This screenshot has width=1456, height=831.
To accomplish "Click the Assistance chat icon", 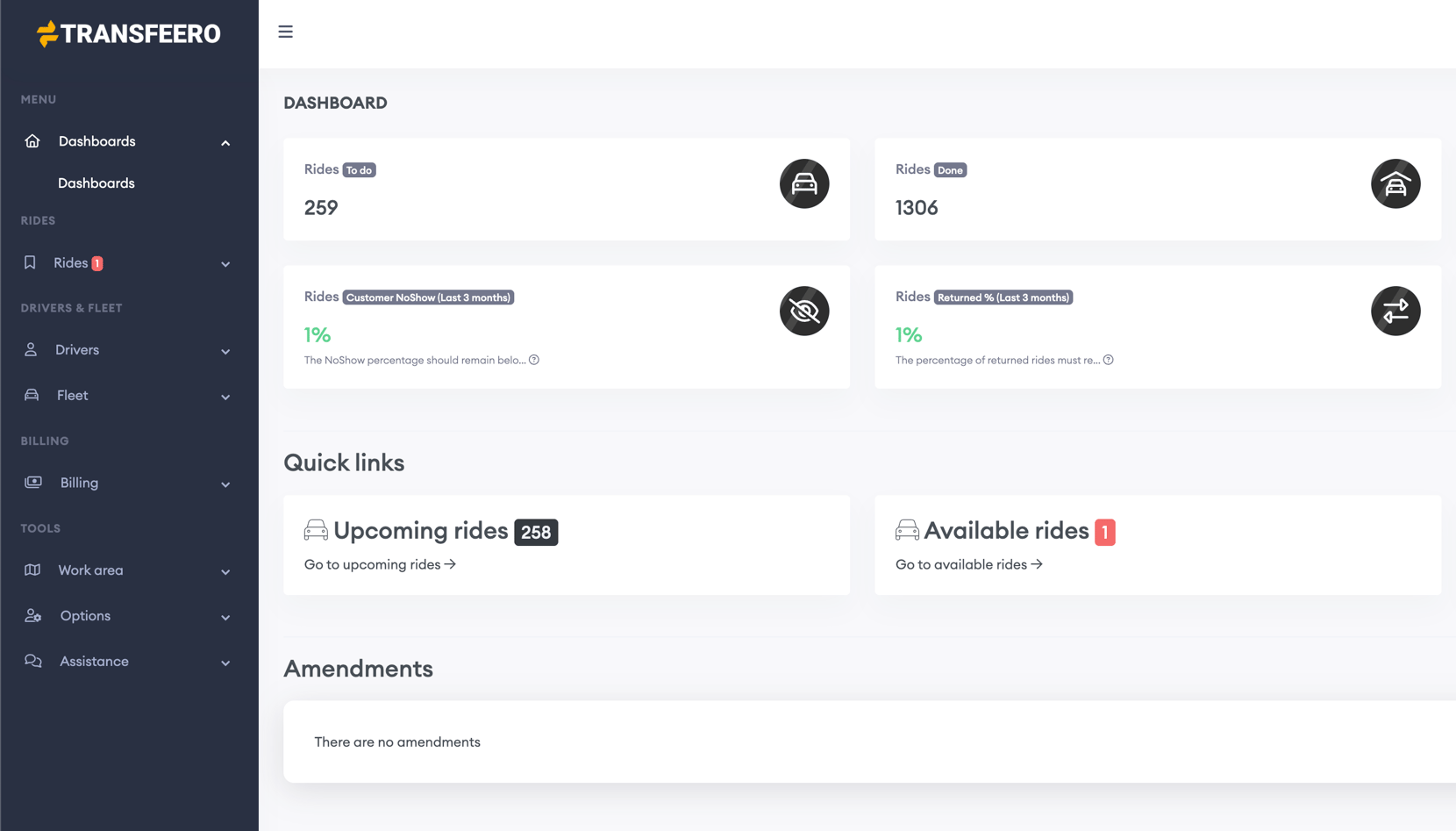I will [x=32, y=661].
